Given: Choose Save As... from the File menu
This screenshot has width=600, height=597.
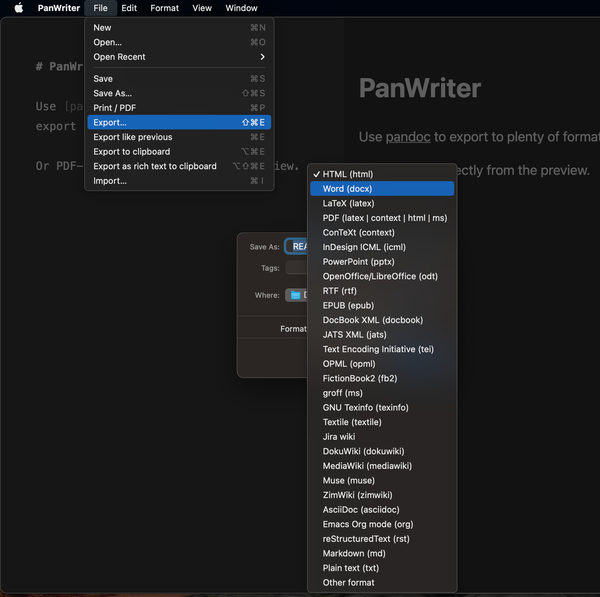Looking at the screenshot, I should pos(179,93).
